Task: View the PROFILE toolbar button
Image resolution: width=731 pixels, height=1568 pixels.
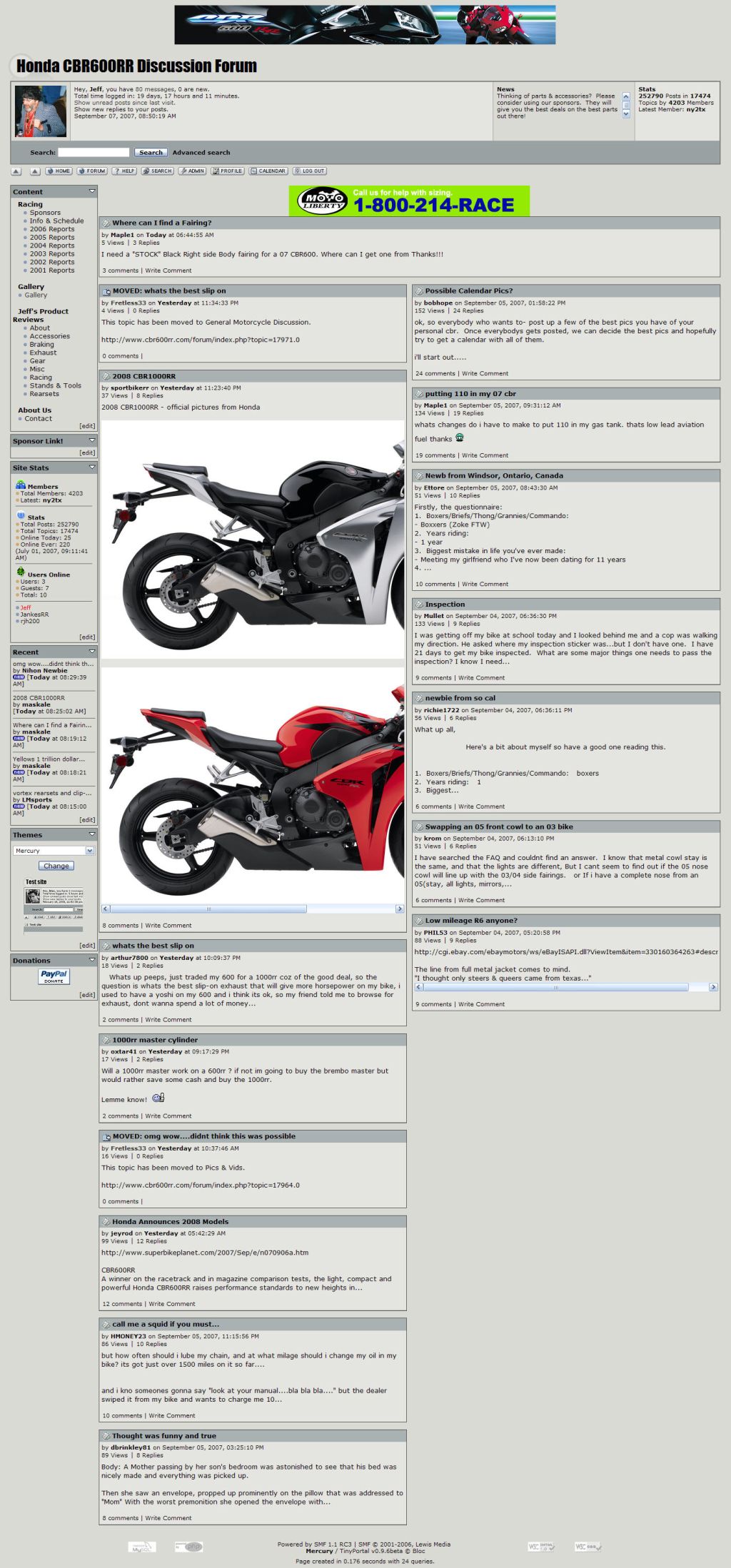Action: coord(228,171)
